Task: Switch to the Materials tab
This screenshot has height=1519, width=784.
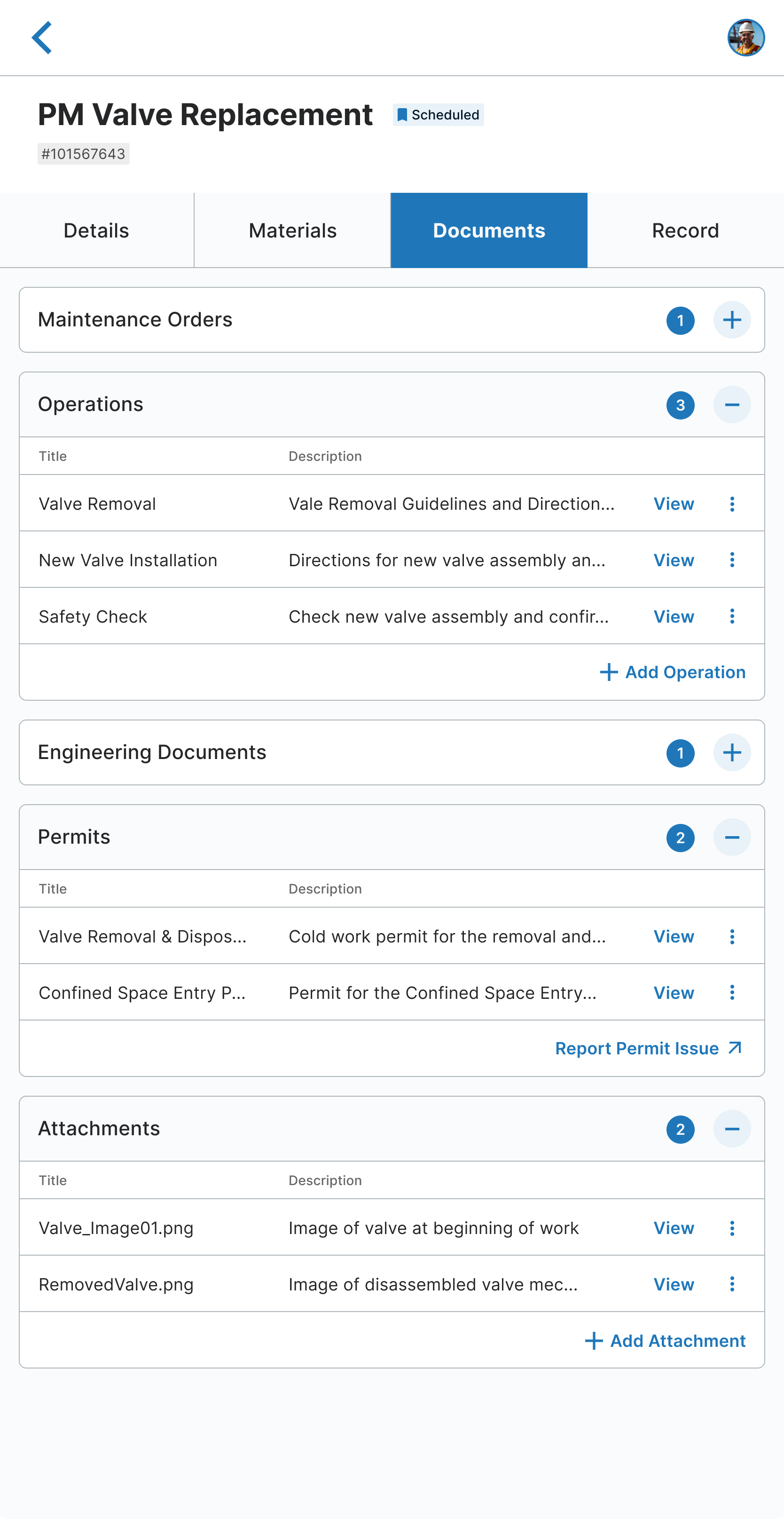Action: pos(292,230)
